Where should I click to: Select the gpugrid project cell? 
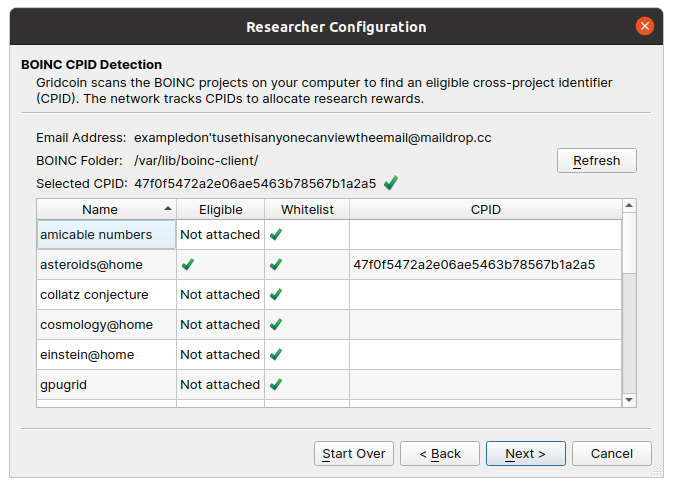click(x=106, y=384)
